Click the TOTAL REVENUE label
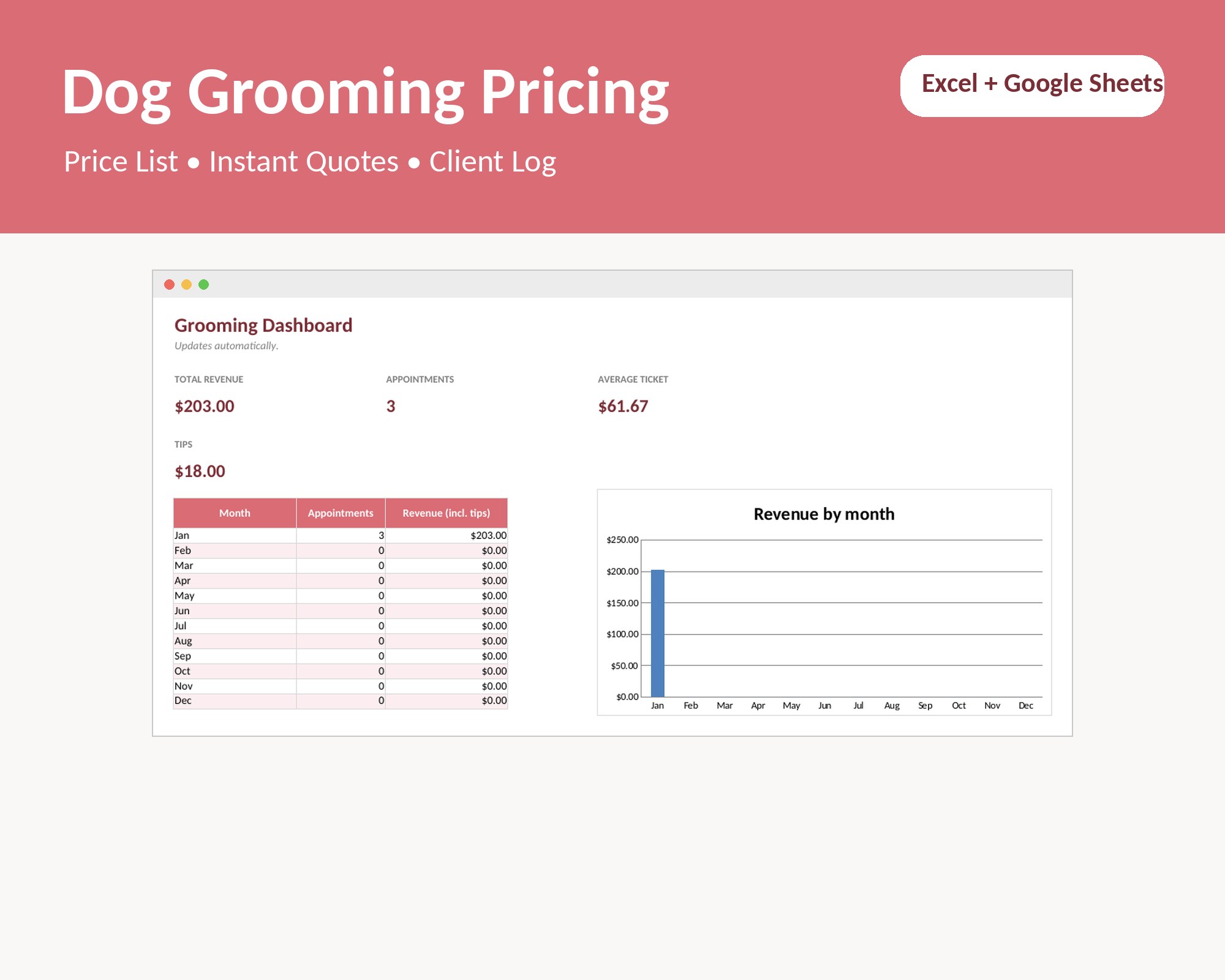Image resolution: width=1225 pixels, height=980 pixels. (209, 380)
